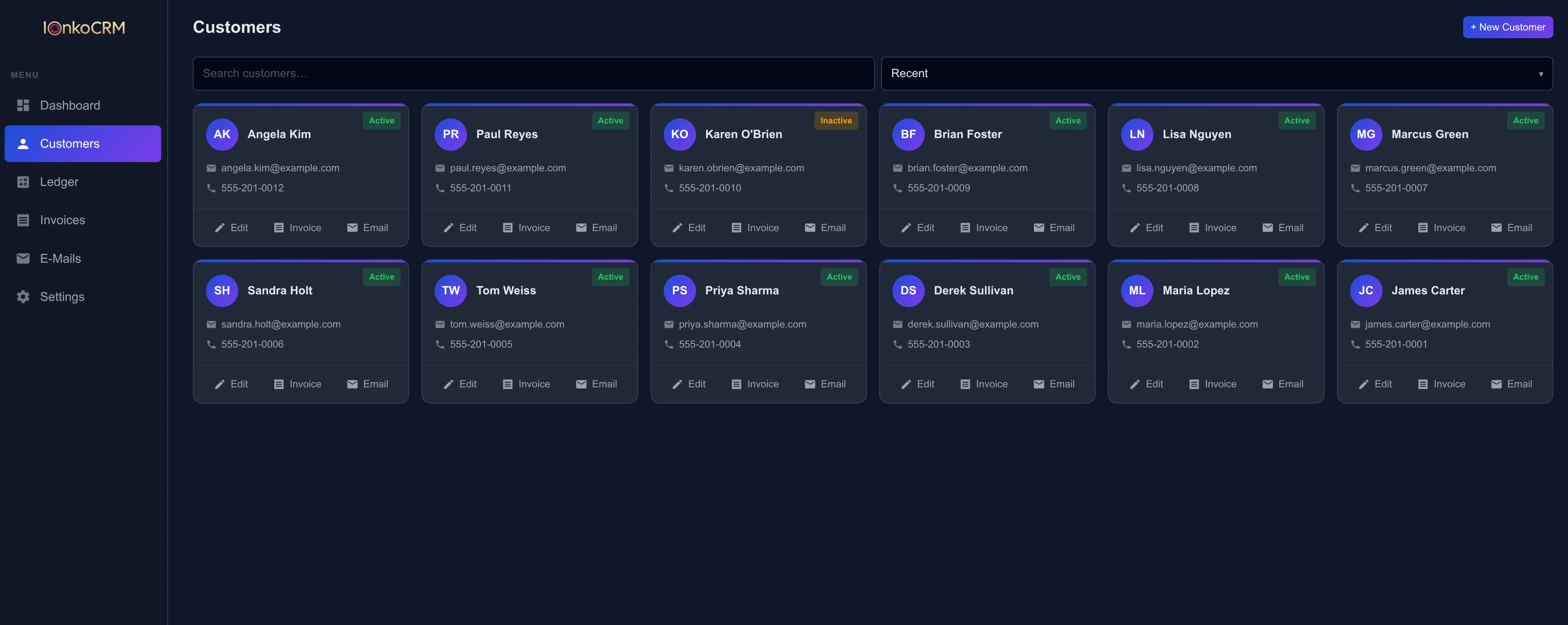Click the Search customers input field

pos(533,74)
